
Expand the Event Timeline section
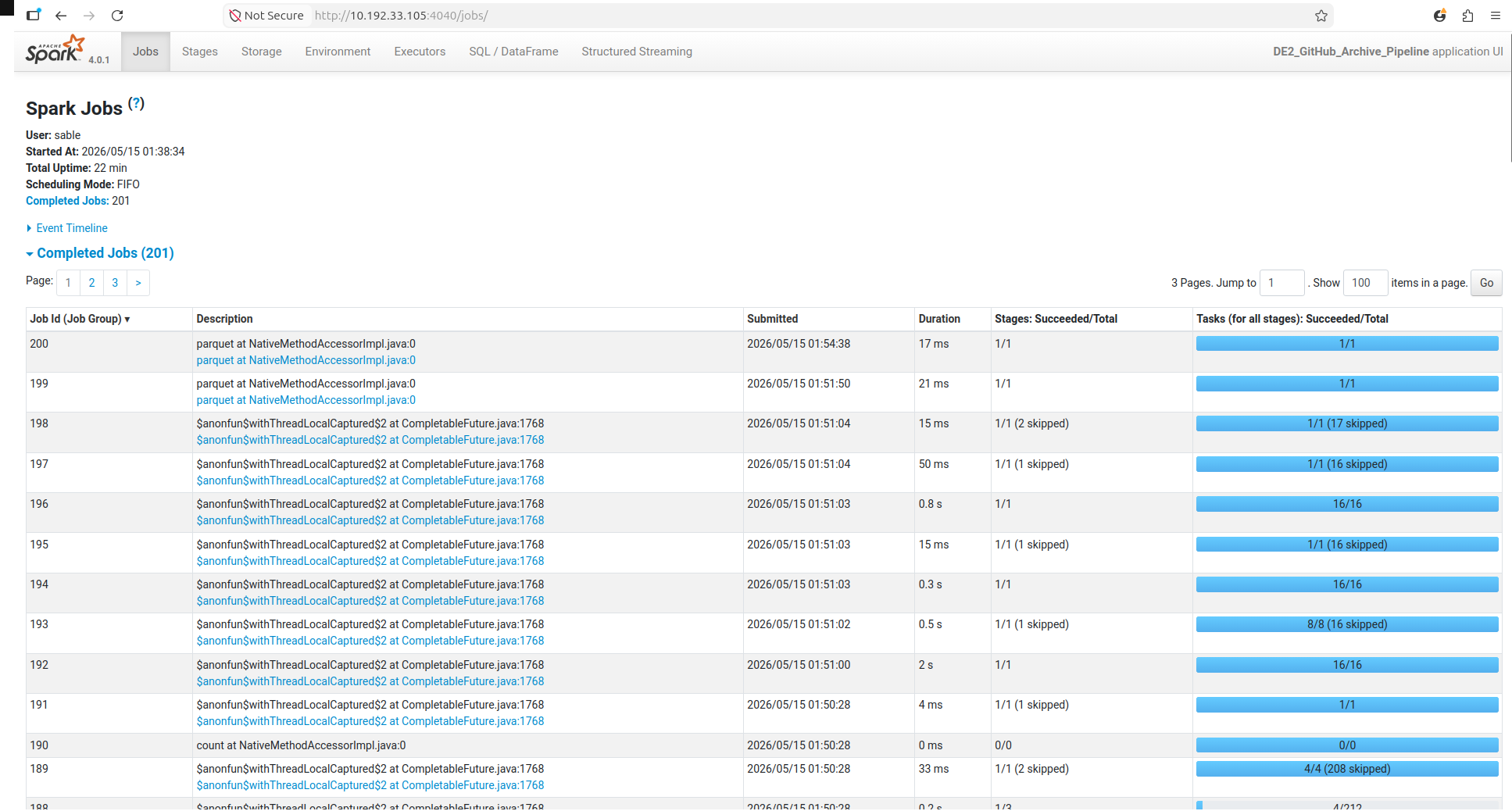coord(67,228)
